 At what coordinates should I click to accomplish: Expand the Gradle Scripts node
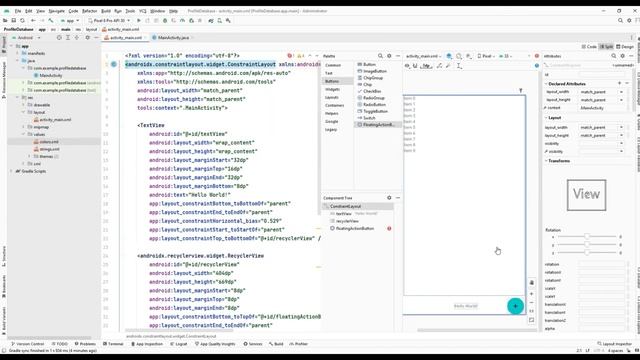coord(11,171)
